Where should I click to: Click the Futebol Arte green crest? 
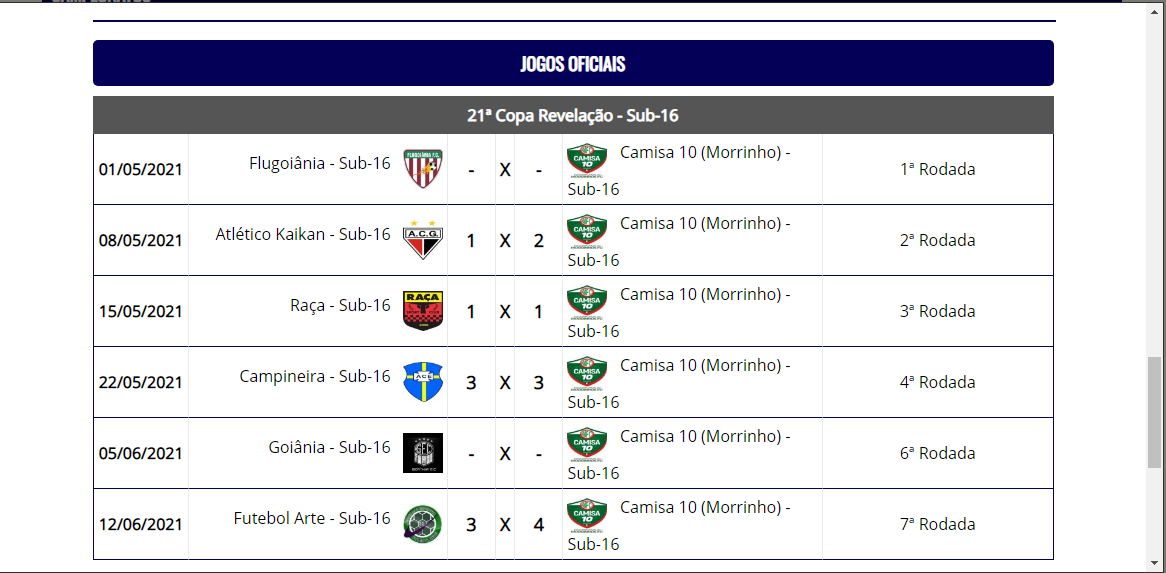click(422, 524)
